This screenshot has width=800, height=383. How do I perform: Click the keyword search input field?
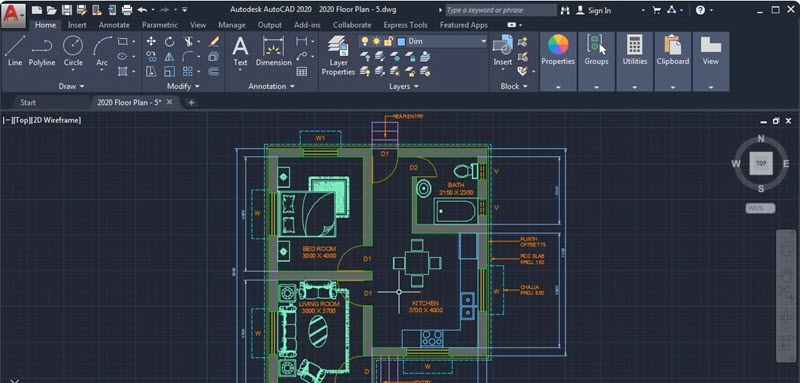pos(501,10)
